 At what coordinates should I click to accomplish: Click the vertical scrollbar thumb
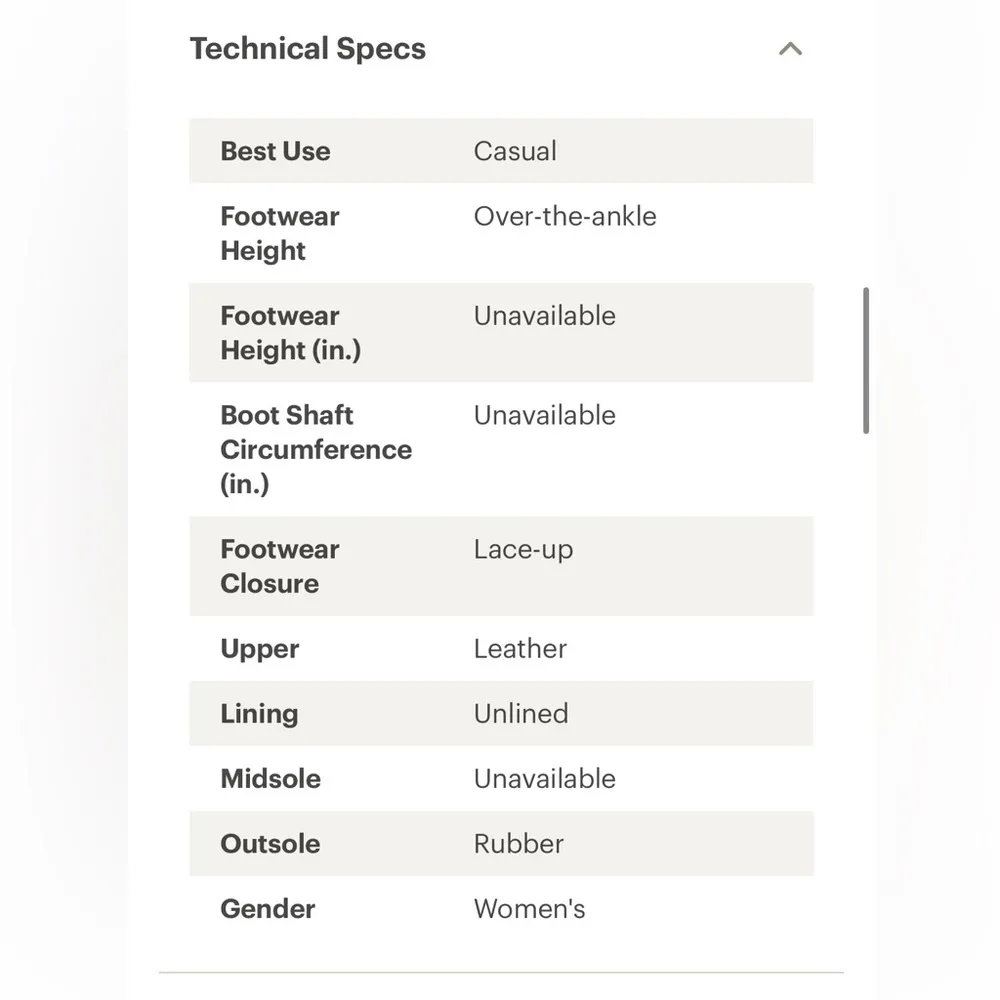(866, 360)
